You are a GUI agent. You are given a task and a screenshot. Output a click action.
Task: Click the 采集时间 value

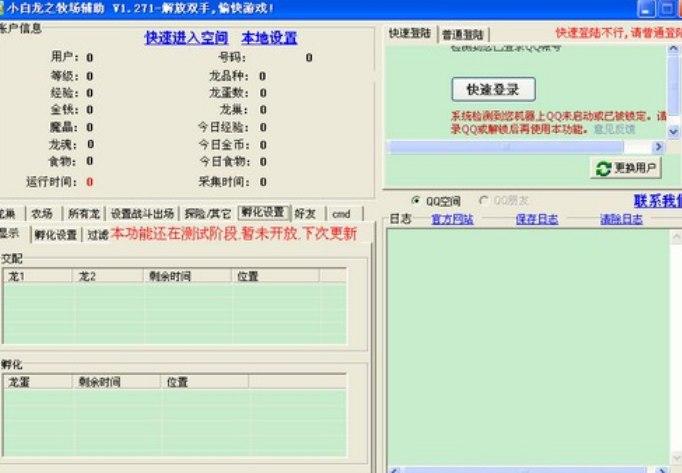point(263,182)
